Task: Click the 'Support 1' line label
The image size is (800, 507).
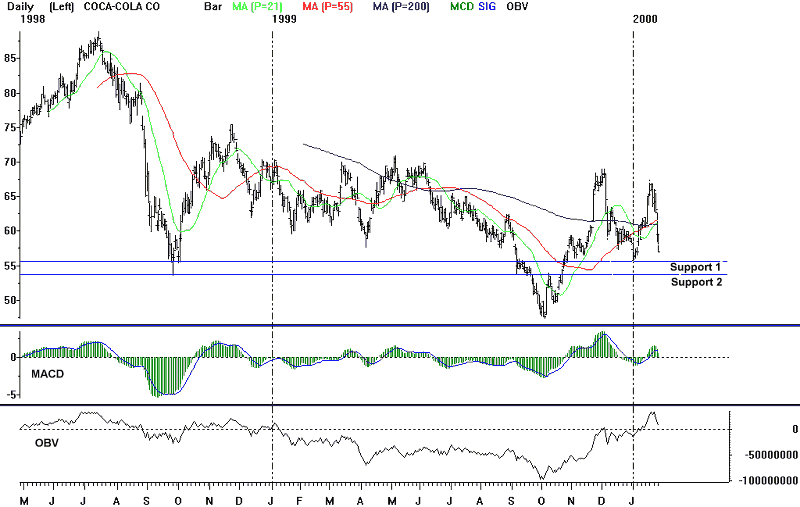Action: tap(695, 267)
